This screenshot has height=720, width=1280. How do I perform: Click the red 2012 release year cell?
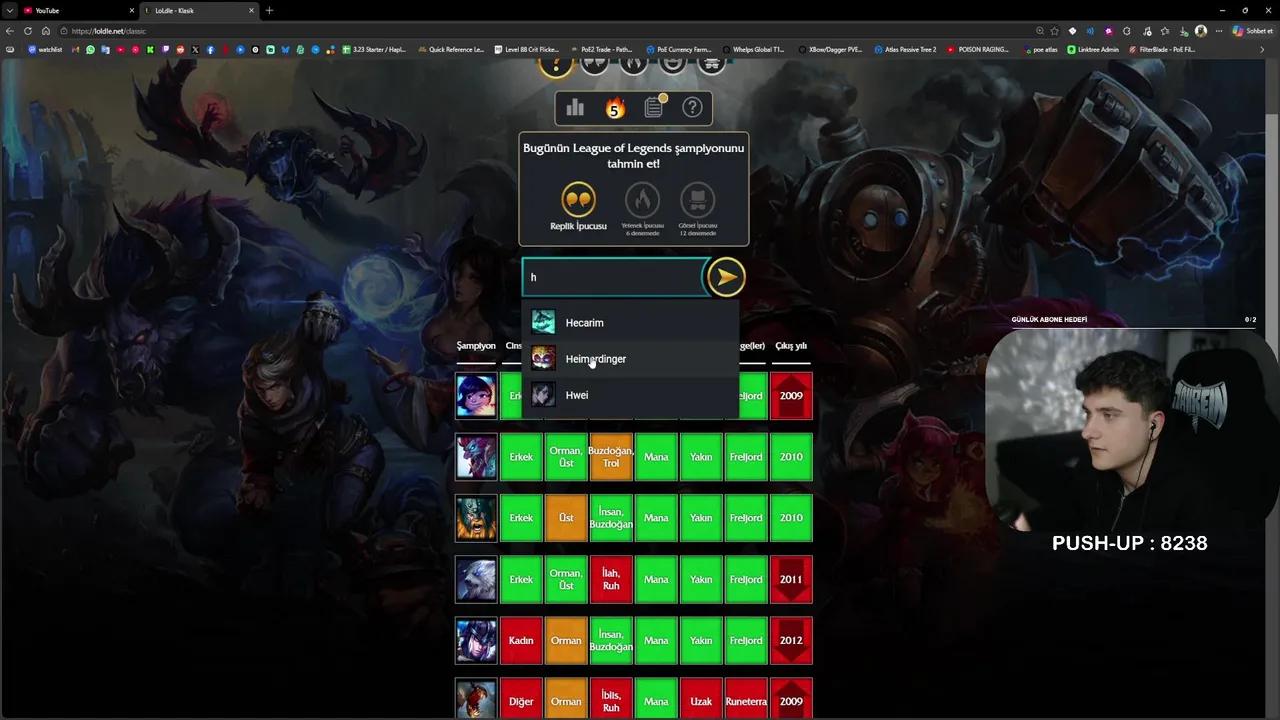[791, 640]
